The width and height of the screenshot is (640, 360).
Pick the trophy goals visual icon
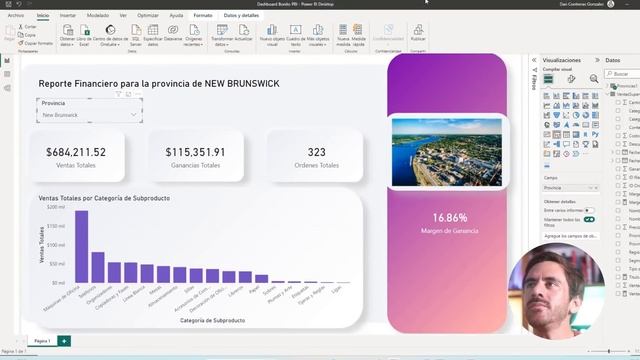pyautogui.click(x=586, y=144)
